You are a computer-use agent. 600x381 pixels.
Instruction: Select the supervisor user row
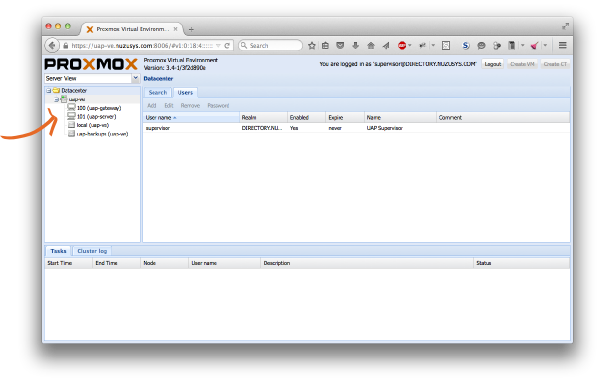point(356,128)
